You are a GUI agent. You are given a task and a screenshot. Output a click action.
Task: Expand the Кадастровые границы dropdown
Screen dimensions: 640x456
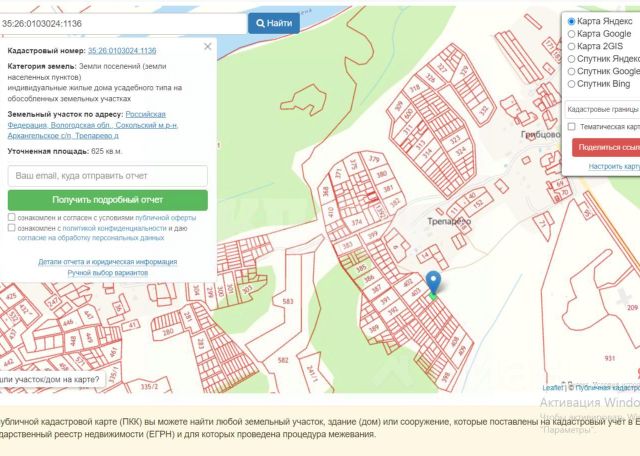point(602,109)
